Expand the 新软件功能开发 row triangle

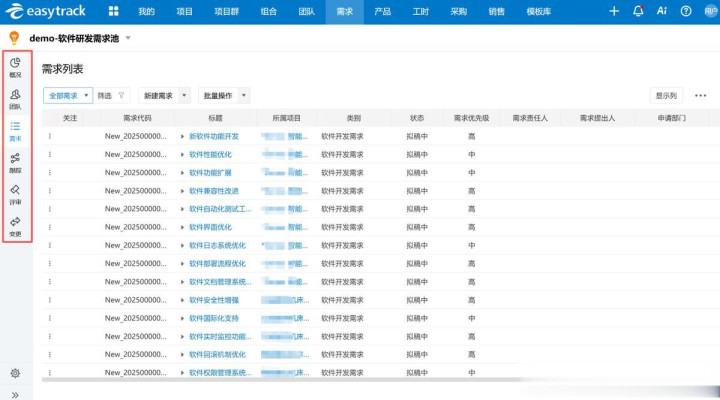tap(182, 136)
